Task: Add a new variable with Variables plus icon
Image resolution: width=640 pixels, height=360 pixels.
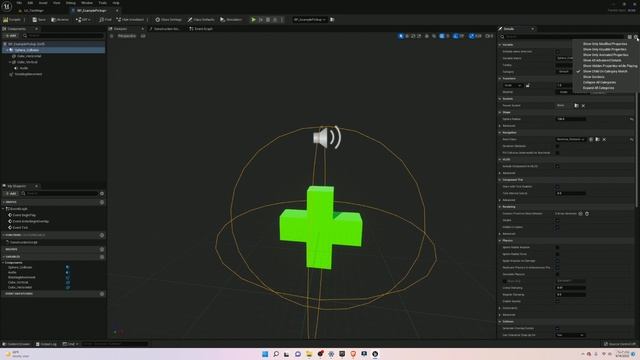Action: click(102, 257)
